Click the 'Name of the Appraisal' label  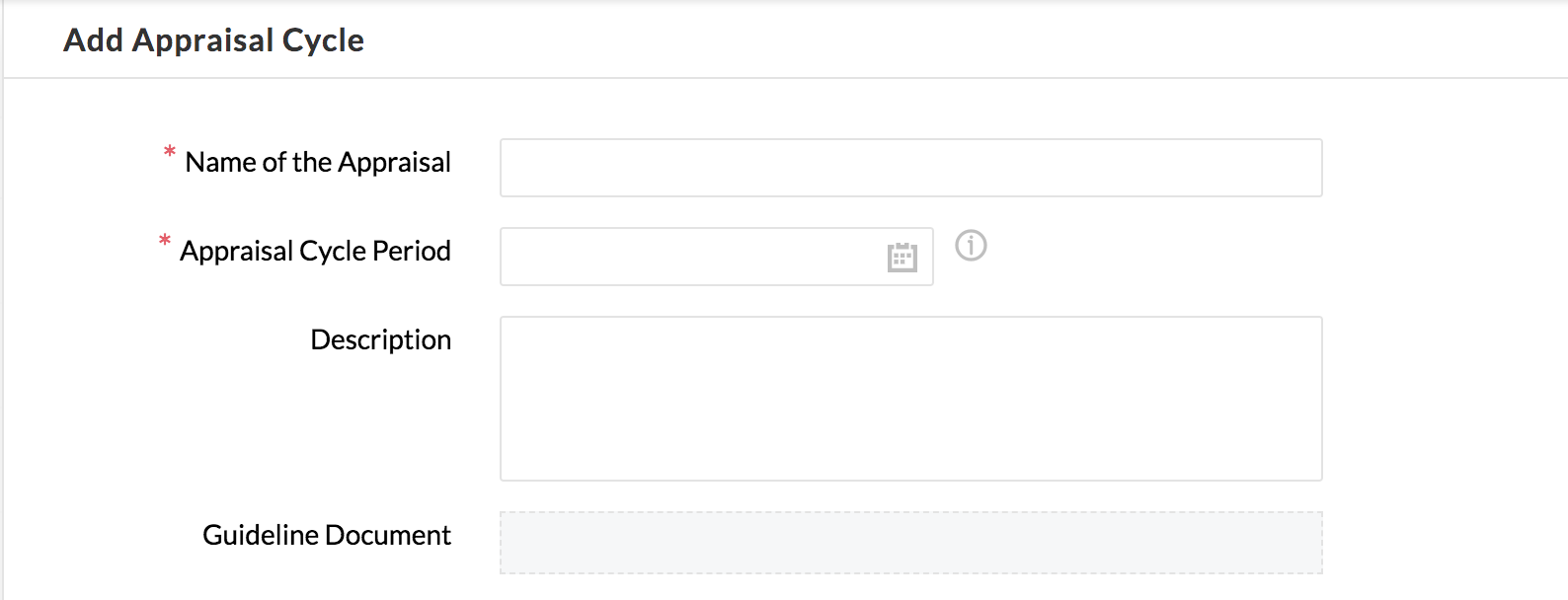tap(318, 162)
